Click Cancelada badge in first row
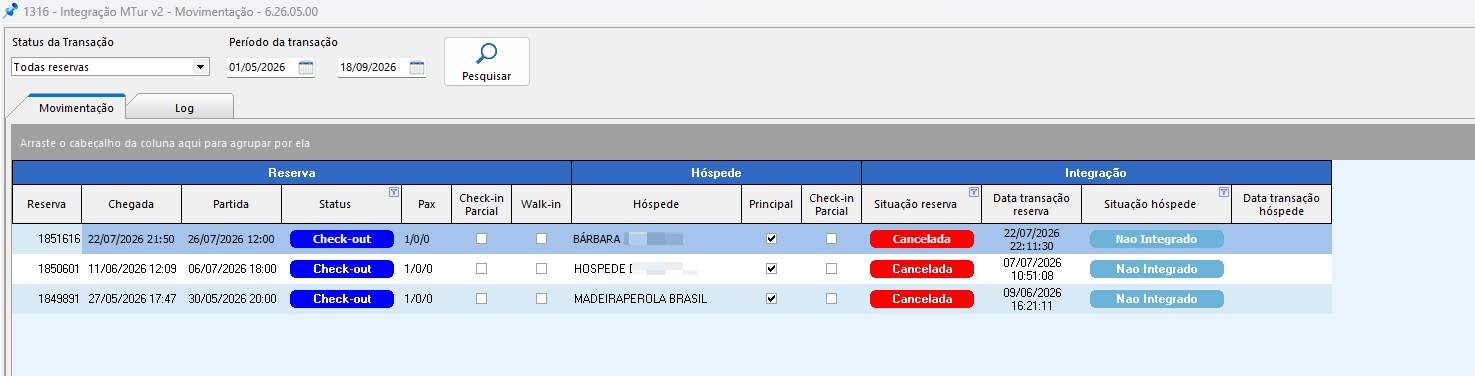This screenshot has width=1475, height=376. [x=922, y=239]
